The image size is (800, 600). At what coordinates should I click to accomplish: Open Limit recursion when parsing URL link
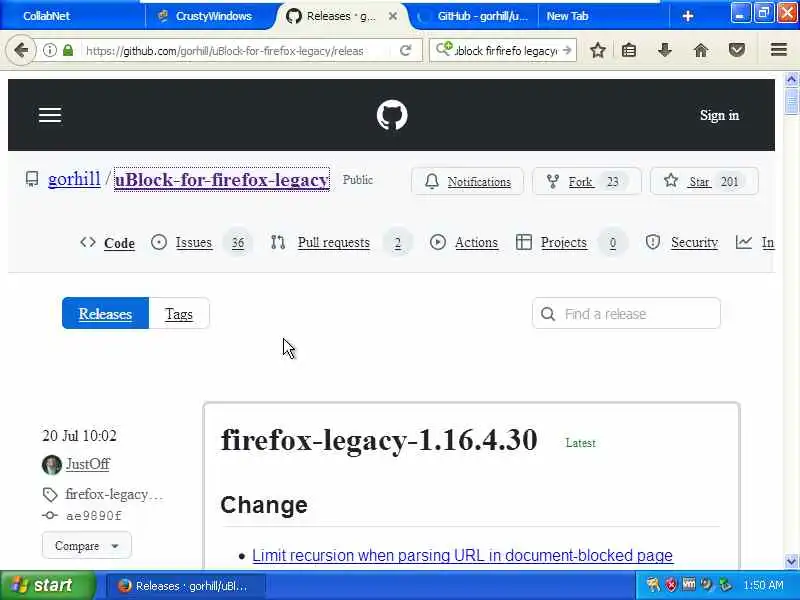[462, 555]
